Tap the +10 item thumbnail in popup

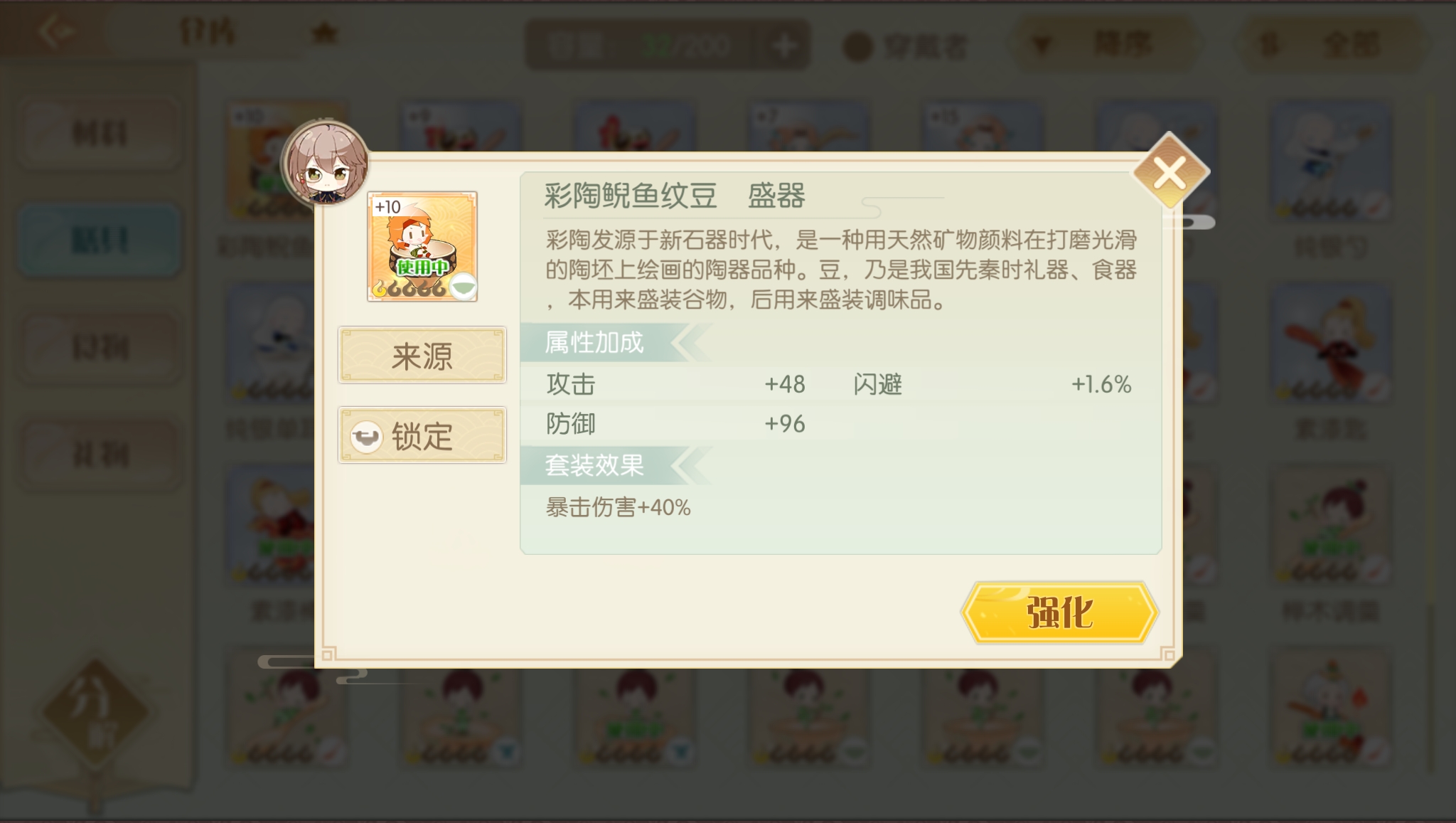pyautogui.click(x=422, y=246)
